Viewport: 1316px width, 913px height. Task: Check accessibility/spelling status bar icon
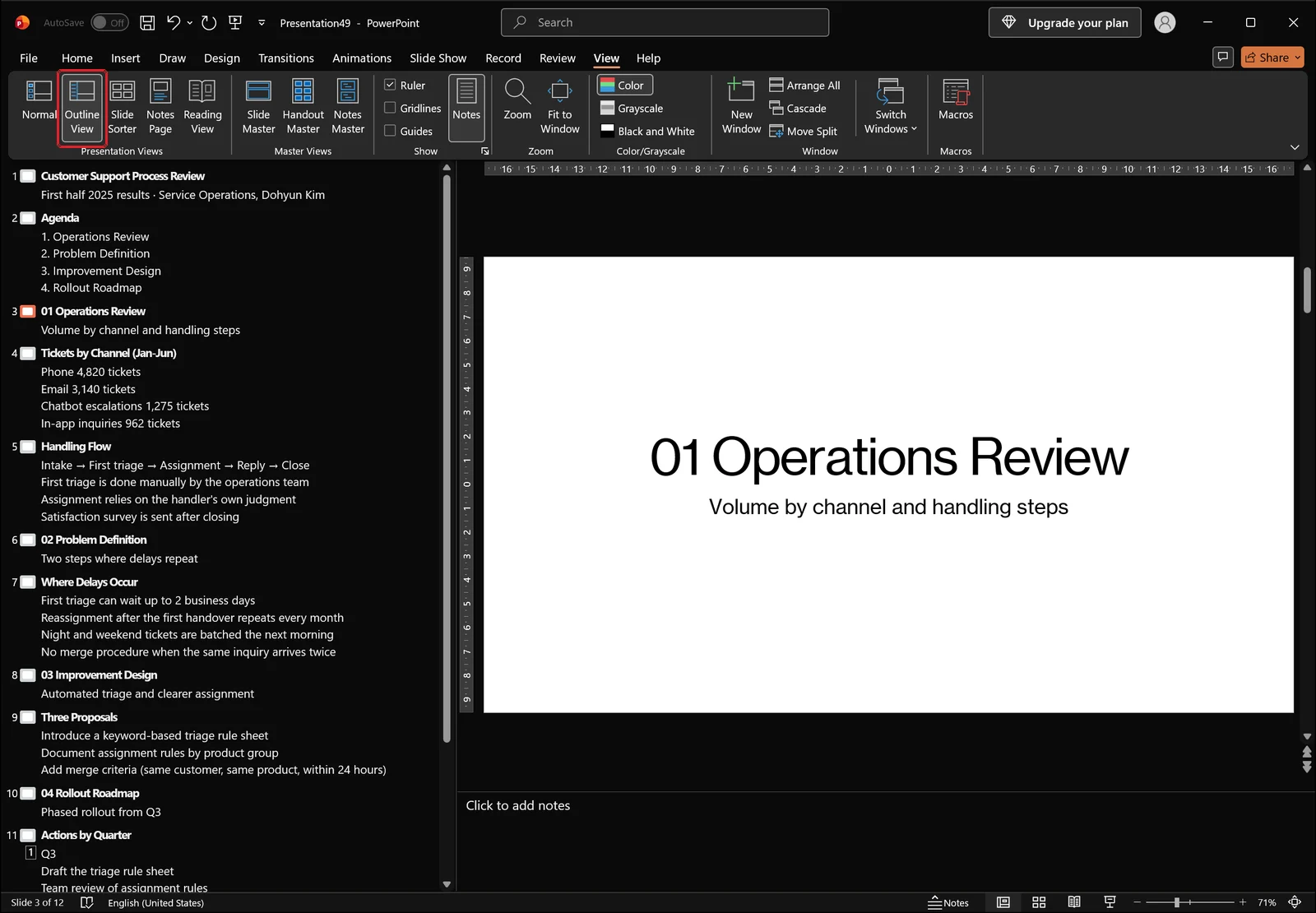[86, 902]
